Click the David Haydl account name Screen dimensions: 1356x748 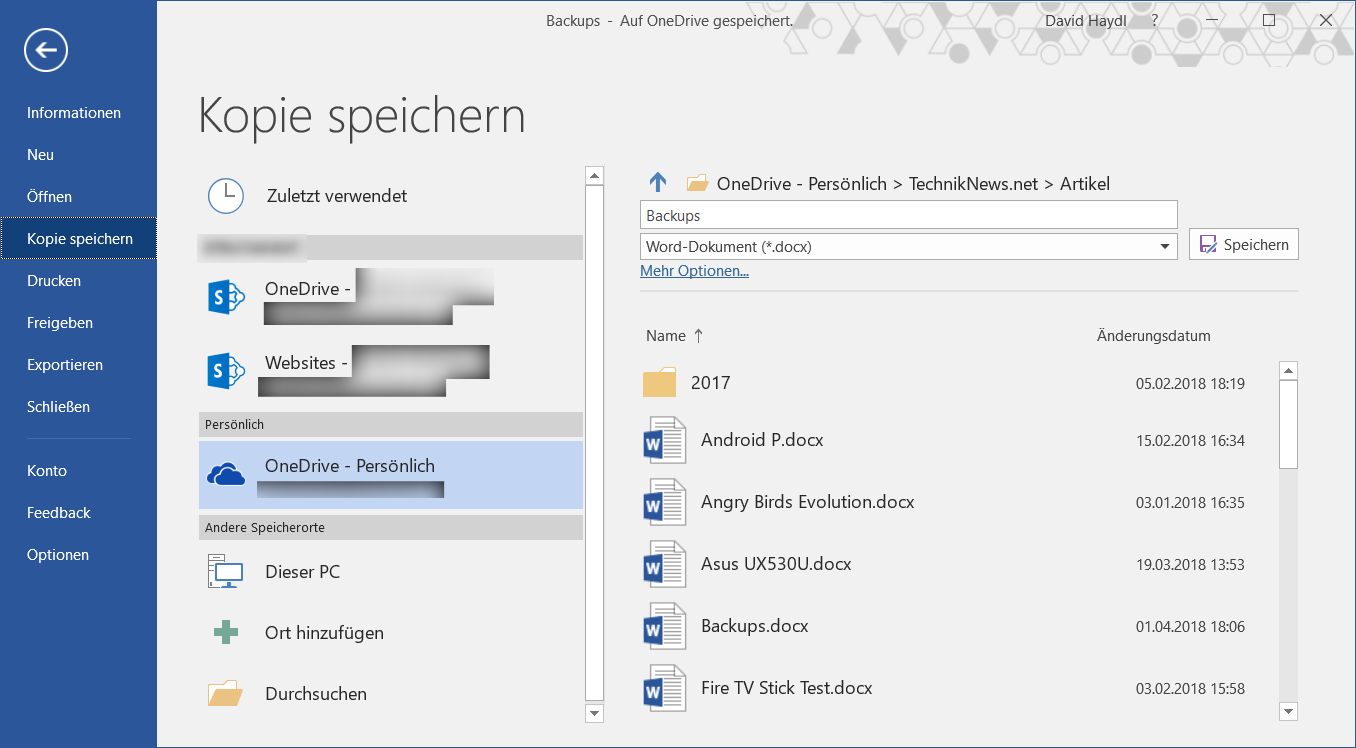click(x=1087, y=20)
